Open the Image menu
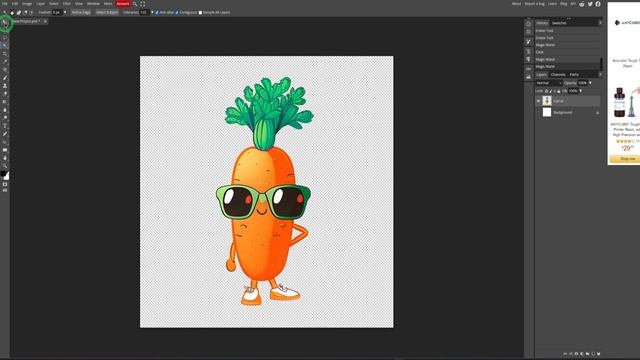Screen dimensions: 640x360 (27, 4)
